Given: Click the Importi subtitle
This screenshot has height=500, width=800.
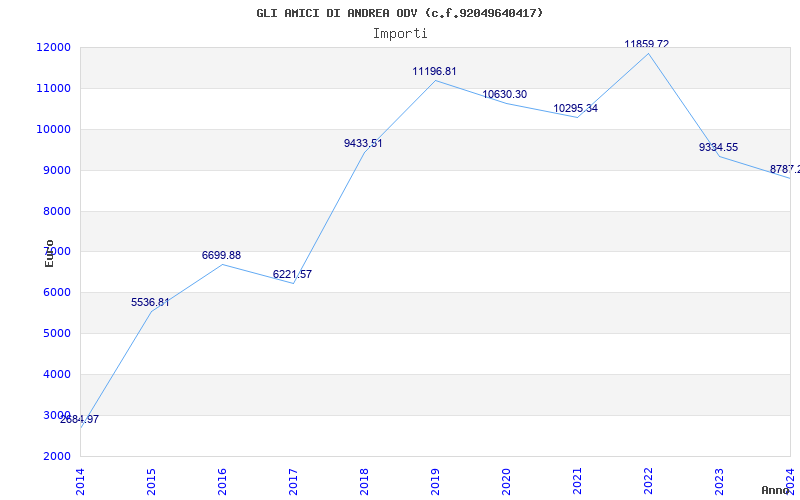Looking at the screenshot, I should tap(400, 34).
